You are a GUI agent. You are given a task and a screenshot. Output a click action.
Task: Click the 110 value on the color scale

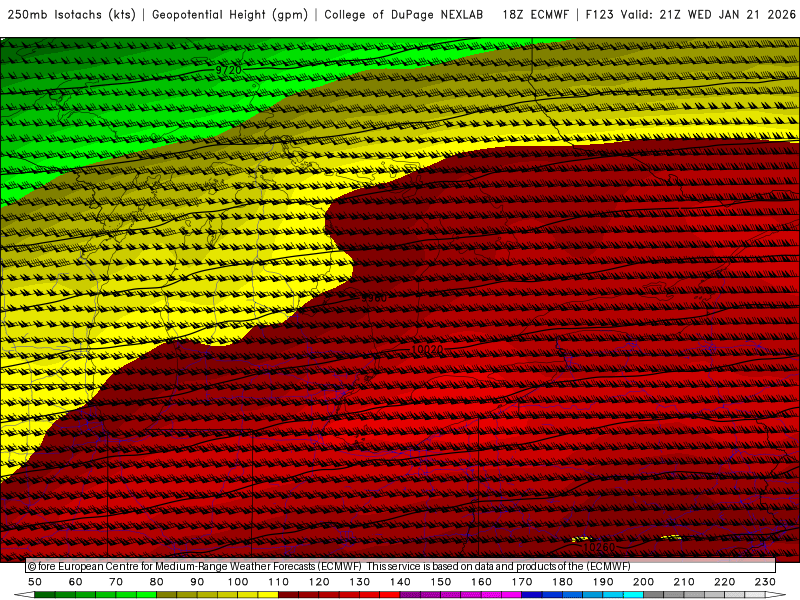(x=279, y=582)
